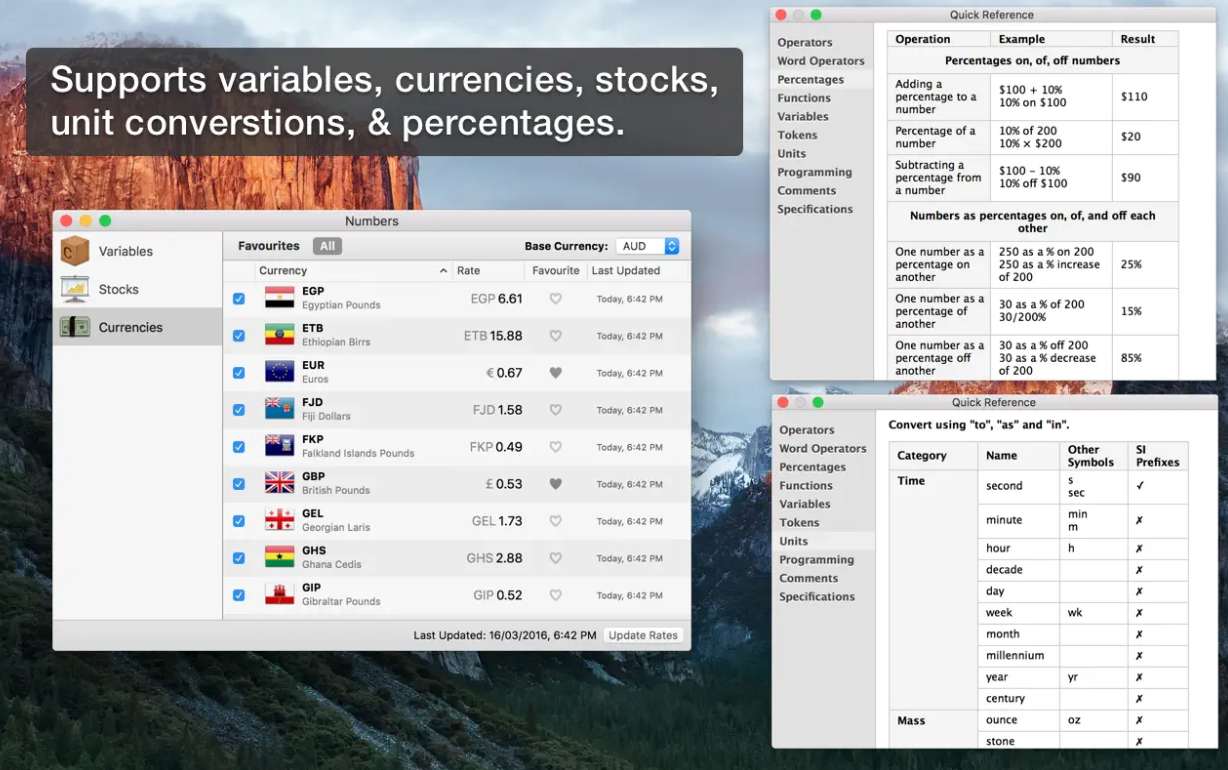This screenshot has width=1228, height=770.
Task: Click the 'ounce' row under Mass category
Action: pos(1083,720)
